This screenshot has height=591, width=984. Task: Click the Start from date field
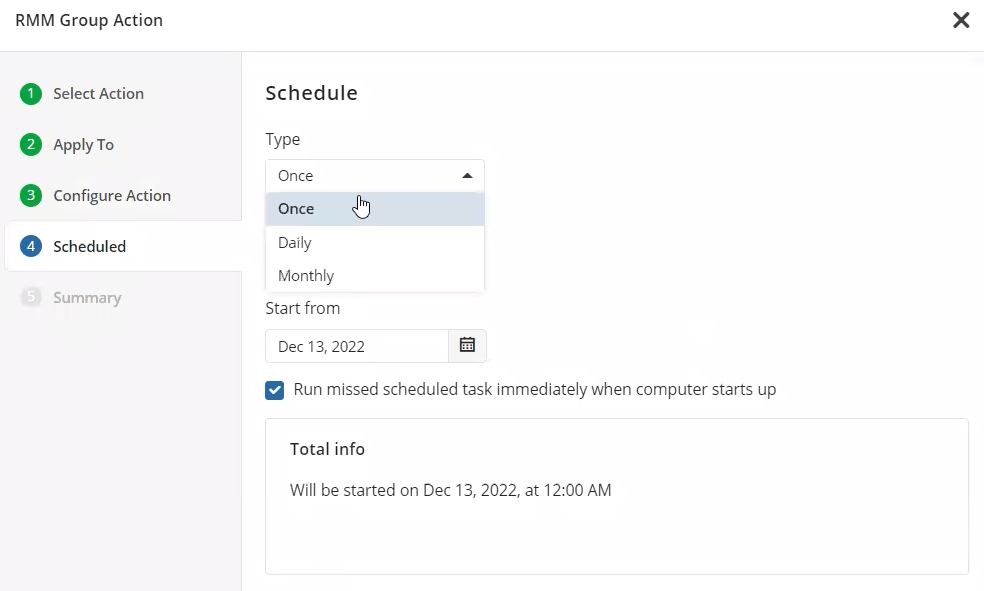(356, 346)
